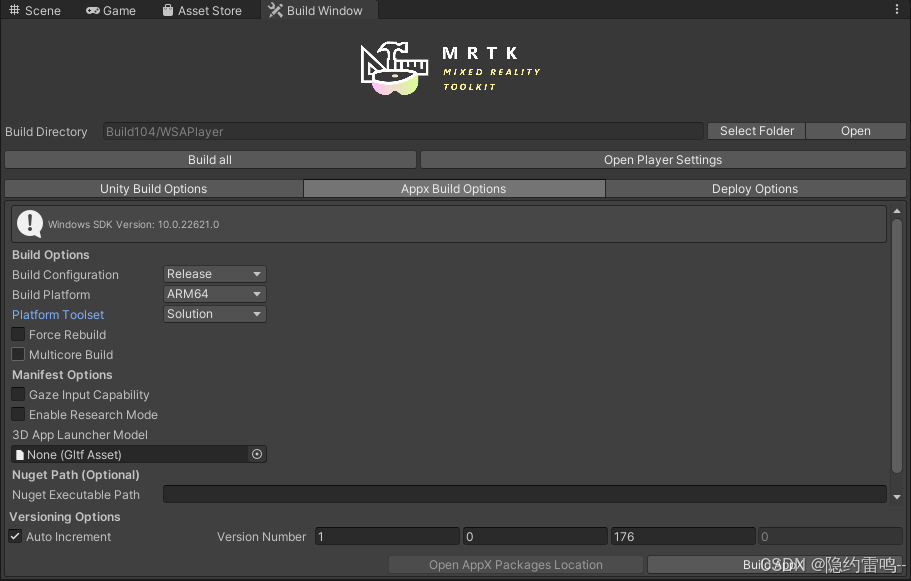The width and height of the screenshot is (911, 581).
Task: Click the three-dot window options menu icon
Action: (x=897, y=10)
